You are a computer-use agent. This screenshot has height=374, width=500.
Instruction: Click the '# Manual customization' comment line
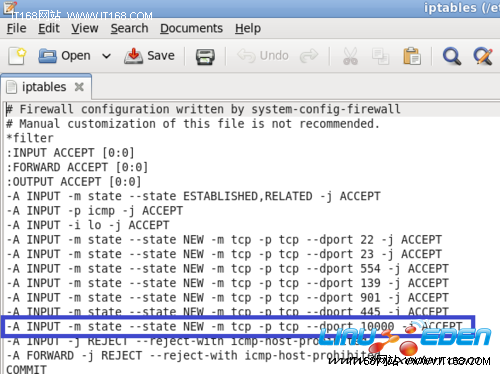pos(193,124)
